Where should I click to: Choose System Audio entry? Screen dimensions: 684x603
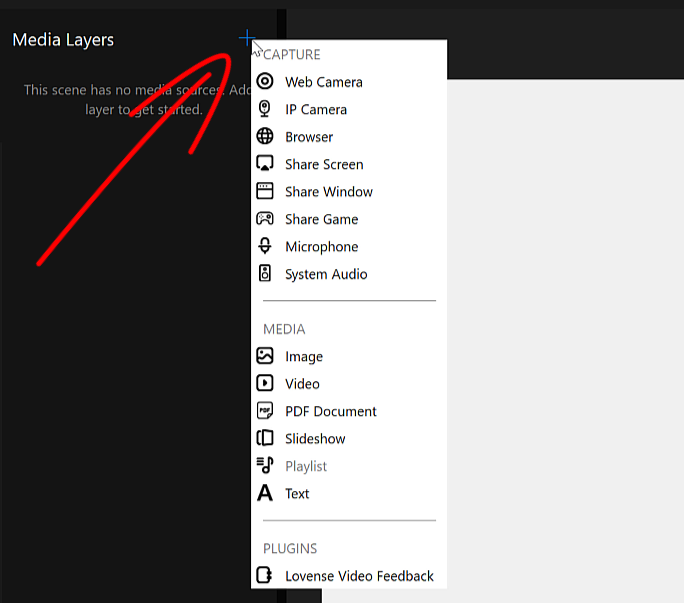pos(349,274)
